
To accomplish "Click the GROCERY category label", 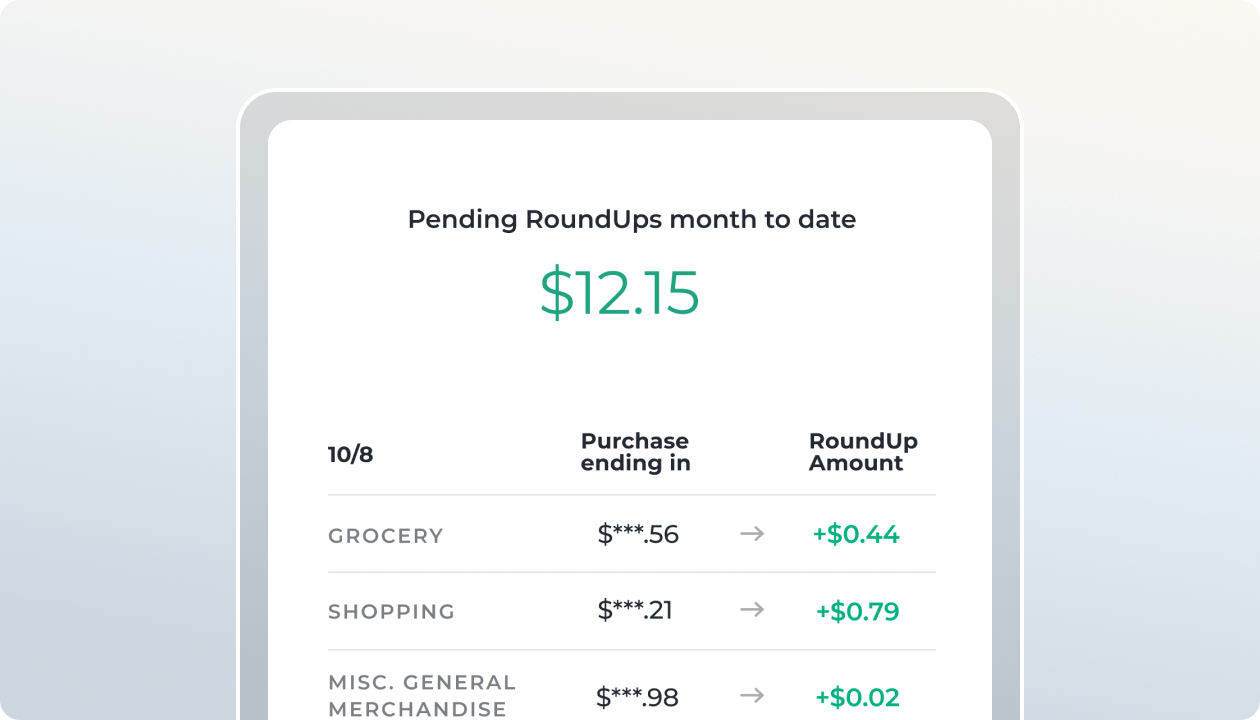I will point(385,536).
